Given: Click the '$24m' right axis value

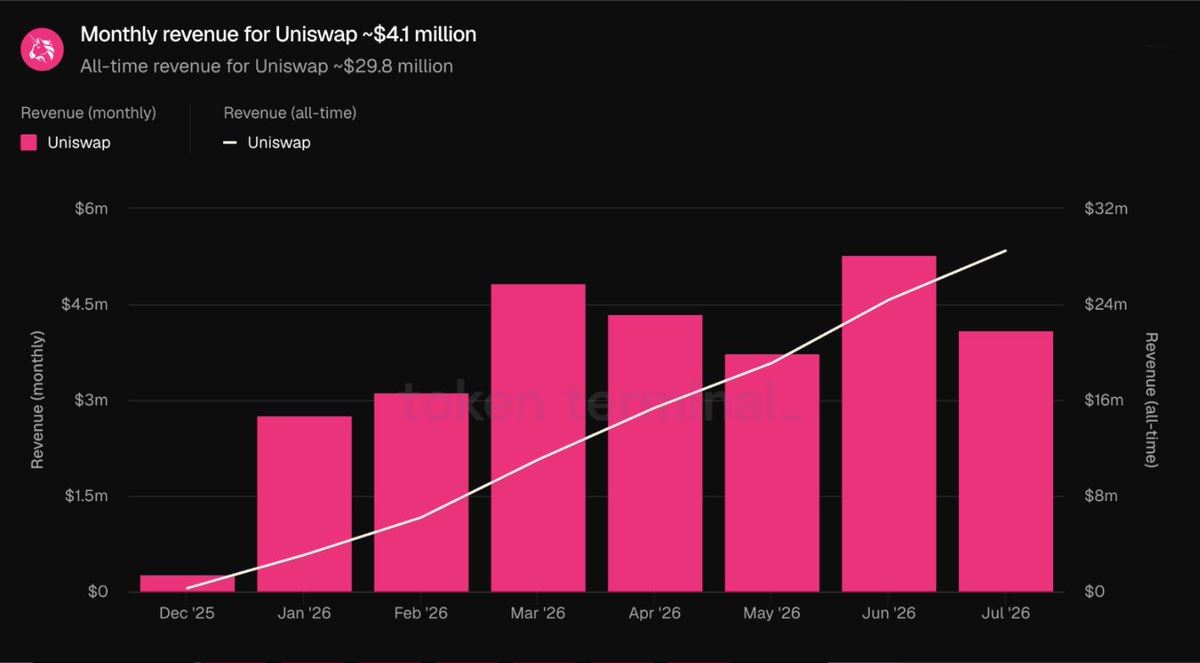Looking at the screenshot, I should (1106, 305).
